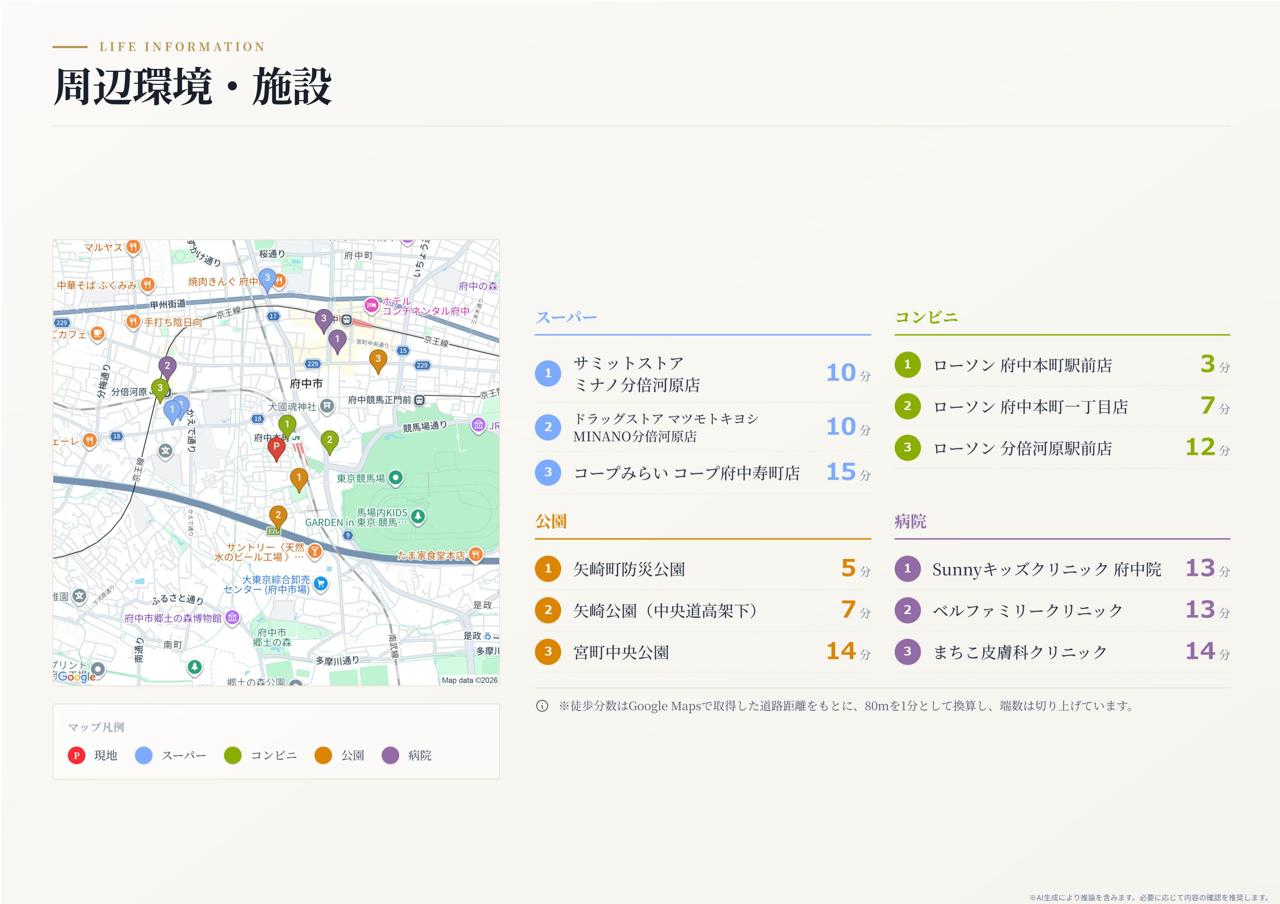Select the 府中市郷土の森博物館 museum icon
Image resolution: width=1280 pixels, height=904 pixels.
[x=232, y=618]
